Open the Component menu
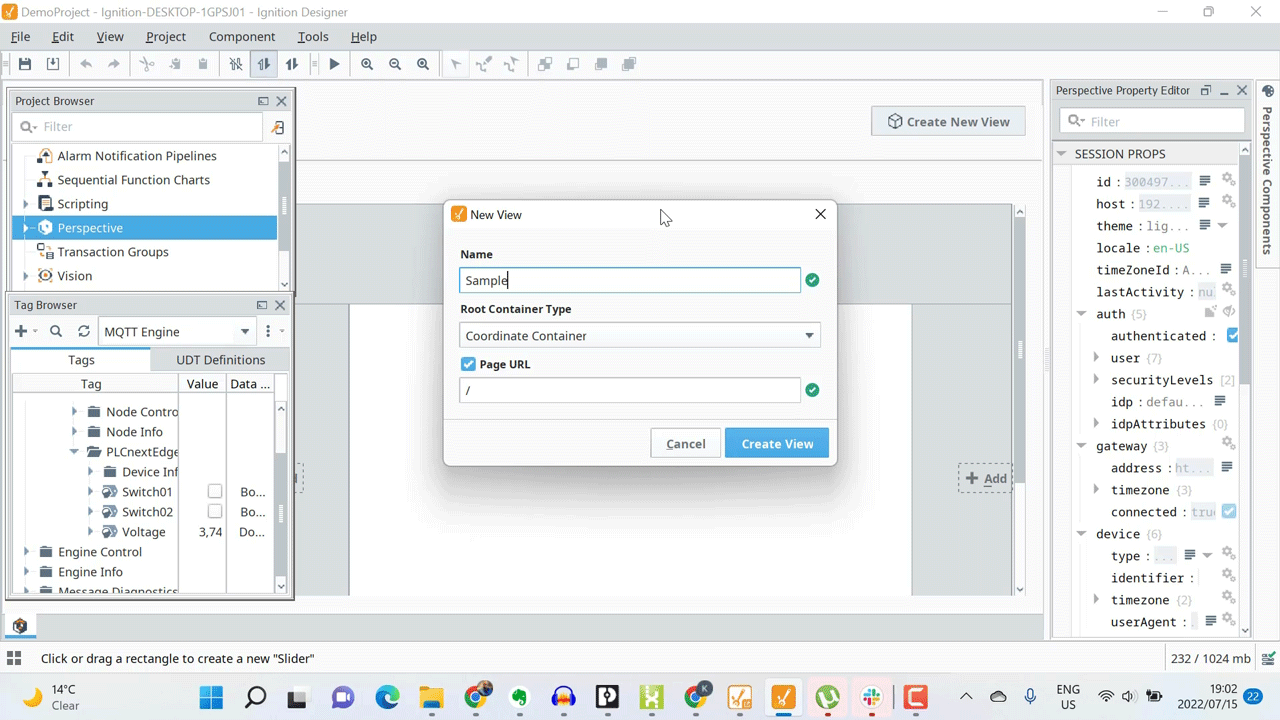Image resolution: width=1280 pixels, height=720 pixels. tap(242, 36)
